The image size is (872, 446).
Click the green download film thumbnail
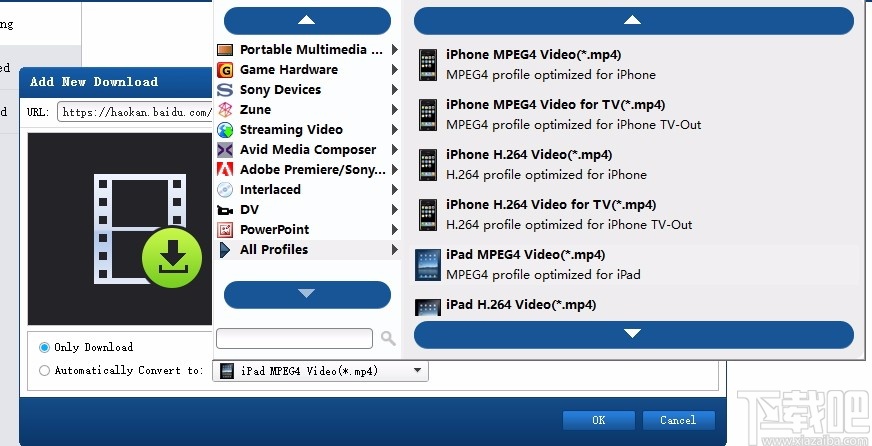coord(148,230)
